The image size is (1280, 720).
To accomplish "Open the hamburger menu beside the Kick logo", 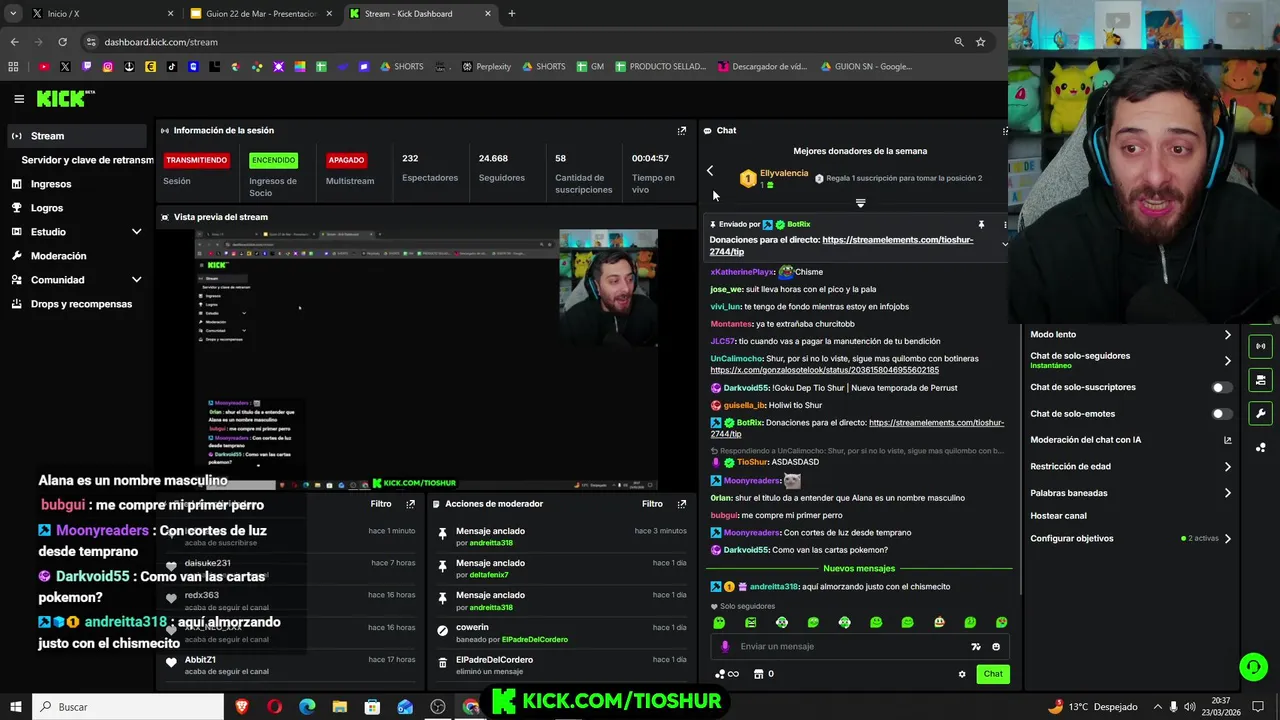I will pos(19,99).
